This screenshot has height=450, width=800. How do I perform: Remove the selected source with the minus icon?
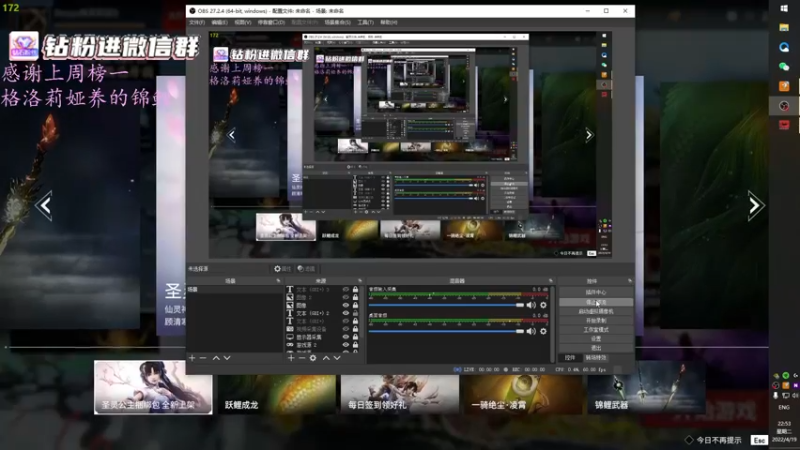(x=302, y=358)
